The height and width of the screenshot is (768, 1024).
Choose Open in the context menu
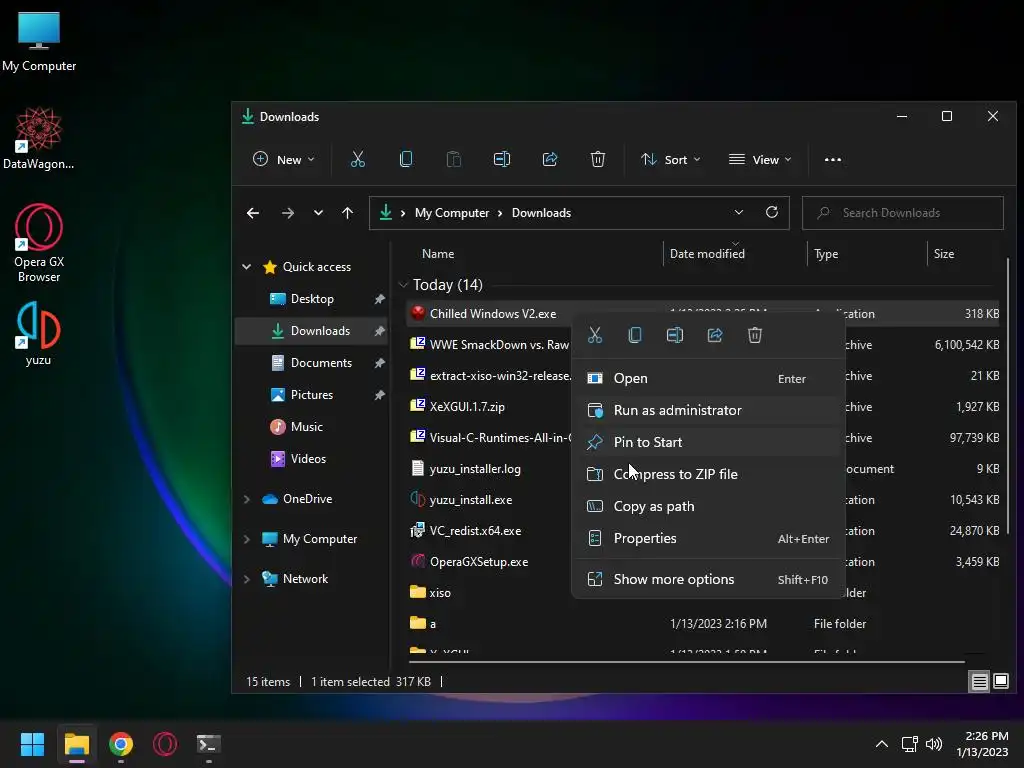pos(709,378)
